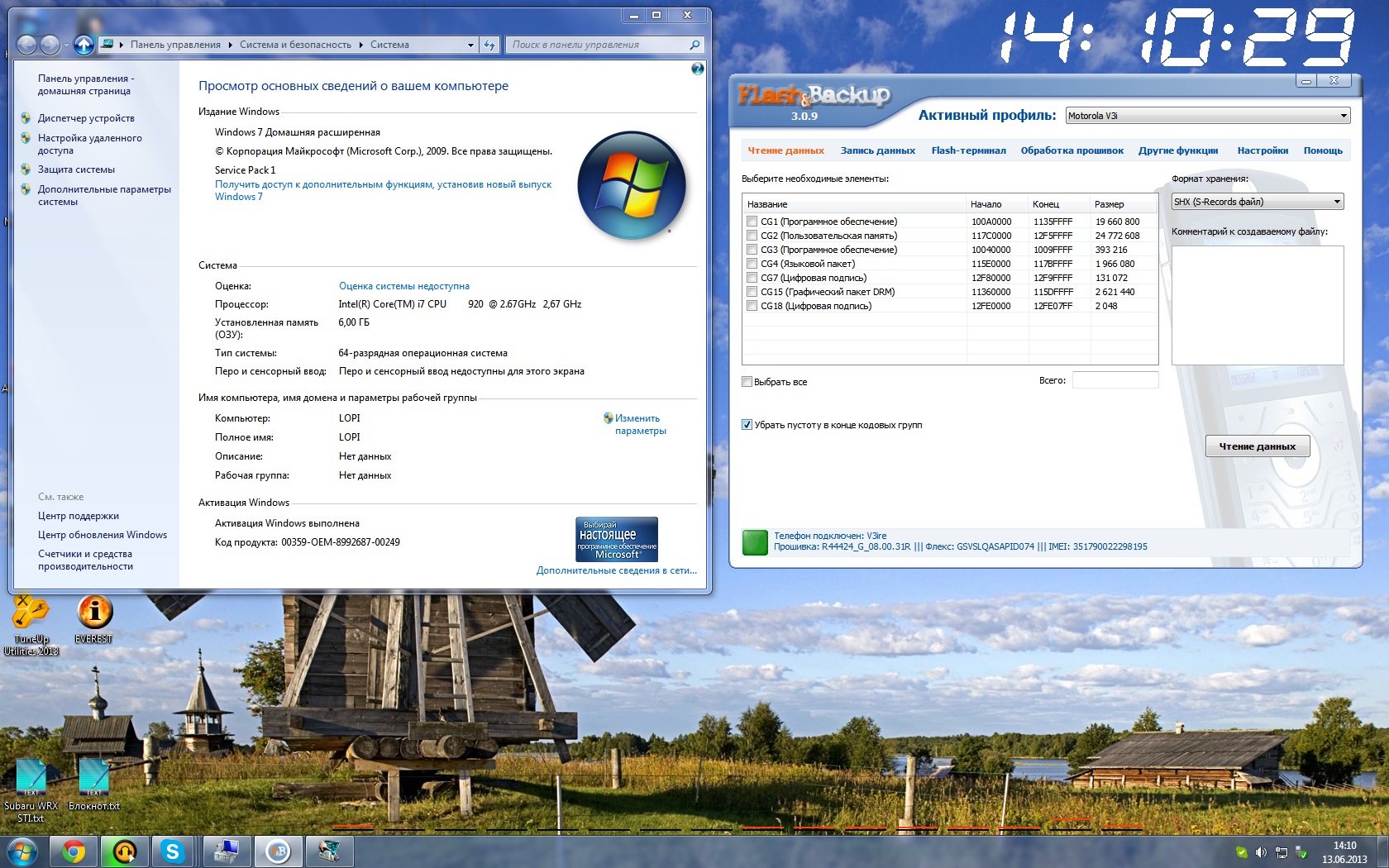Open the blue Help question mark icon
This screenshot has width=1389, height=868.
click(698, 69)
